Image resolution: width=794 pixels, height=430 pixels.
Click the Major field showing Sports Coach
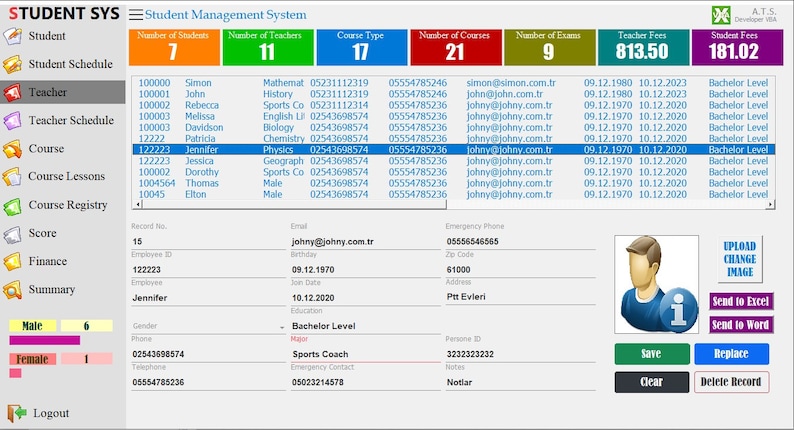point(365,354)
